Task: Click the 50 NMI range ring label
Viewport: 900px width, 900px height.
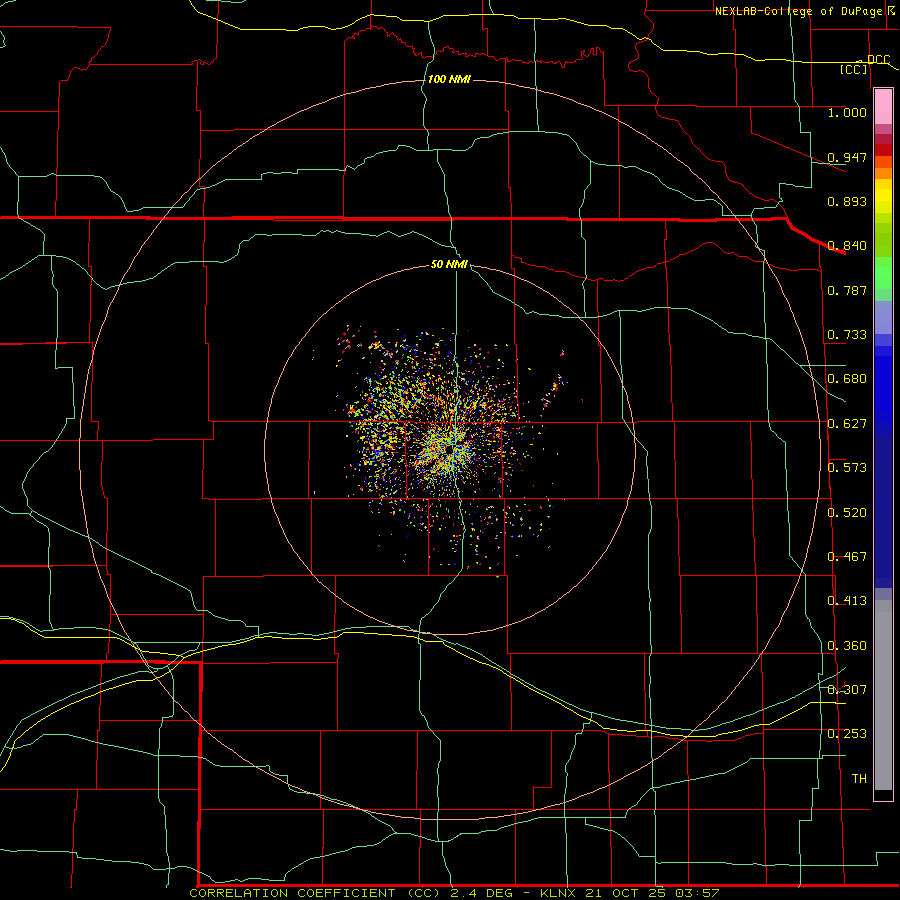Action: pos(449,265)
